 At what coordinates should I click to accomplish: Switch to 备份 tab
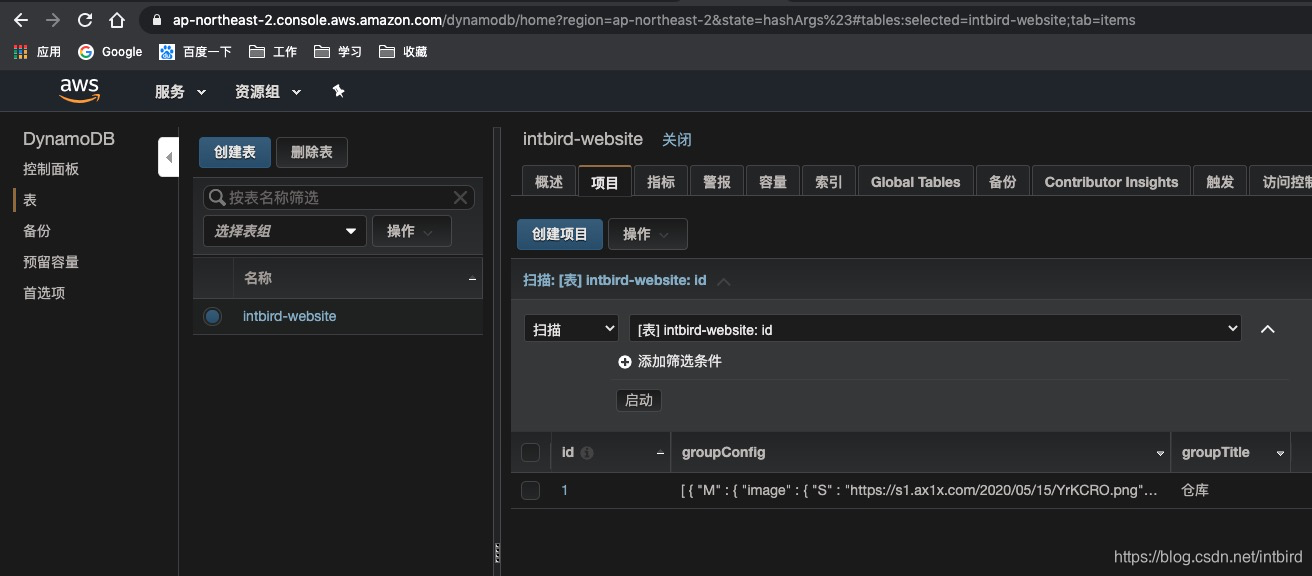point(1002,182)
